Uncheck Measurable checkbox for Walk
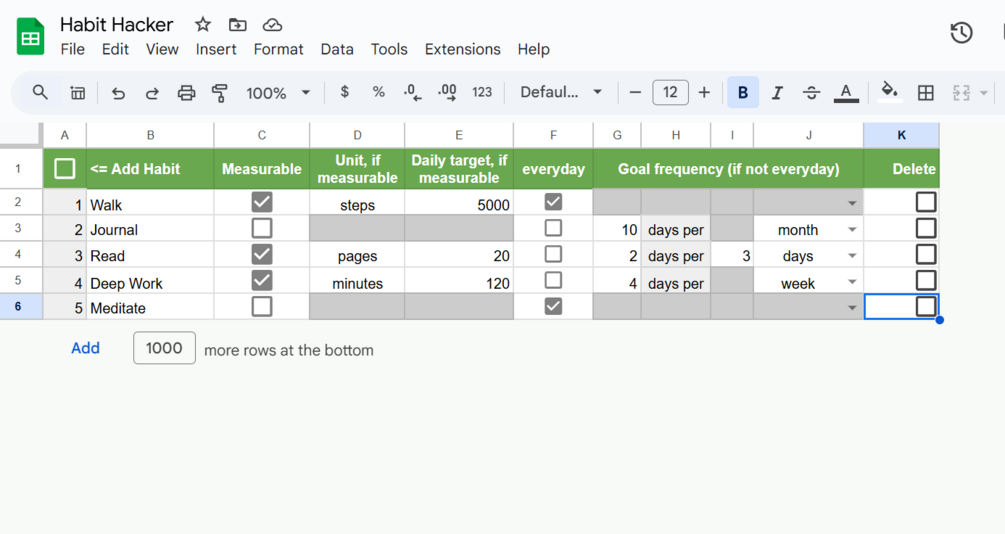This screenshot has width=1005, height=534. tap(262, 203)
